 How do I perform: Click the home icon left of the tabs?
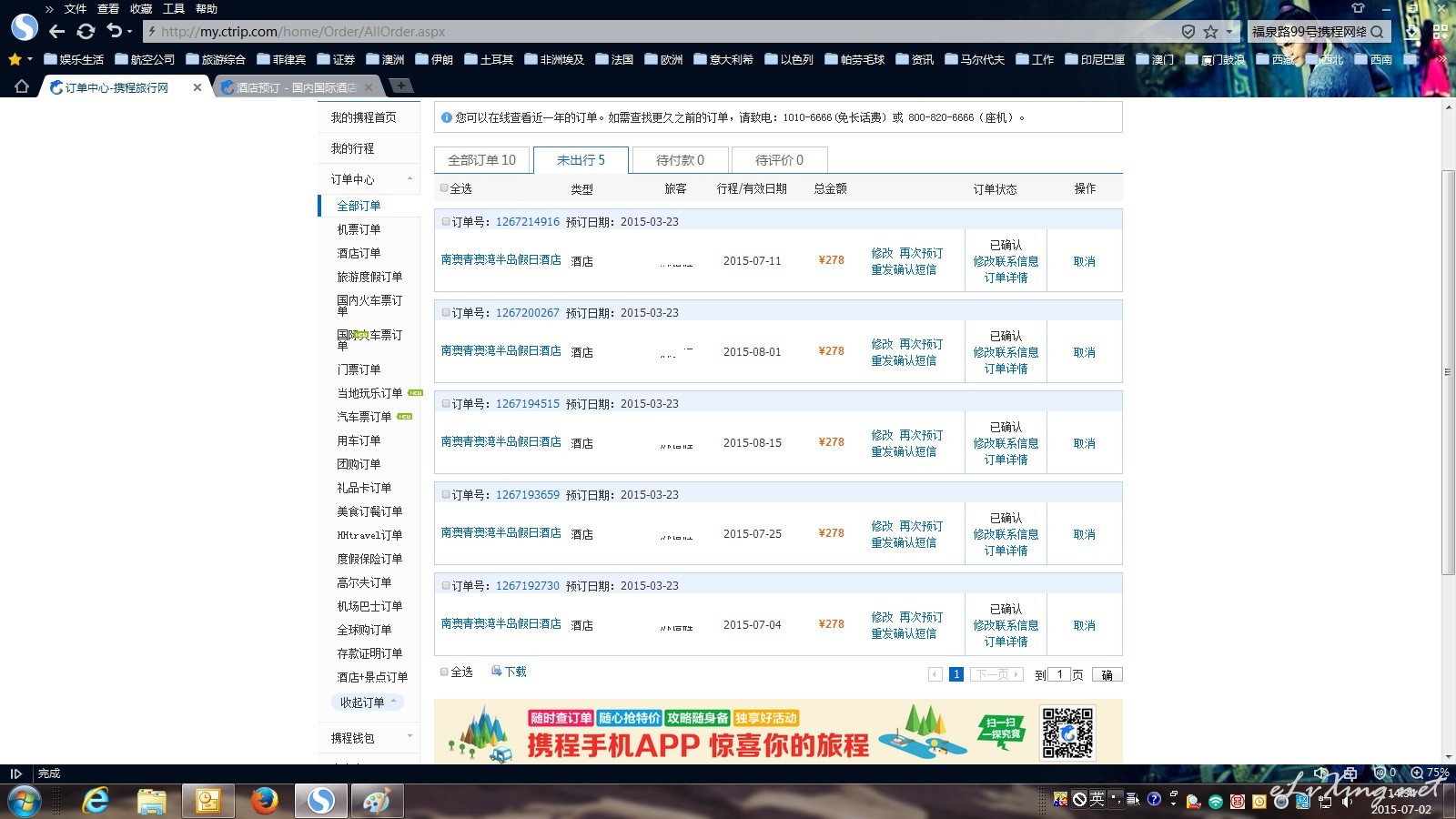tap(22, 86)
